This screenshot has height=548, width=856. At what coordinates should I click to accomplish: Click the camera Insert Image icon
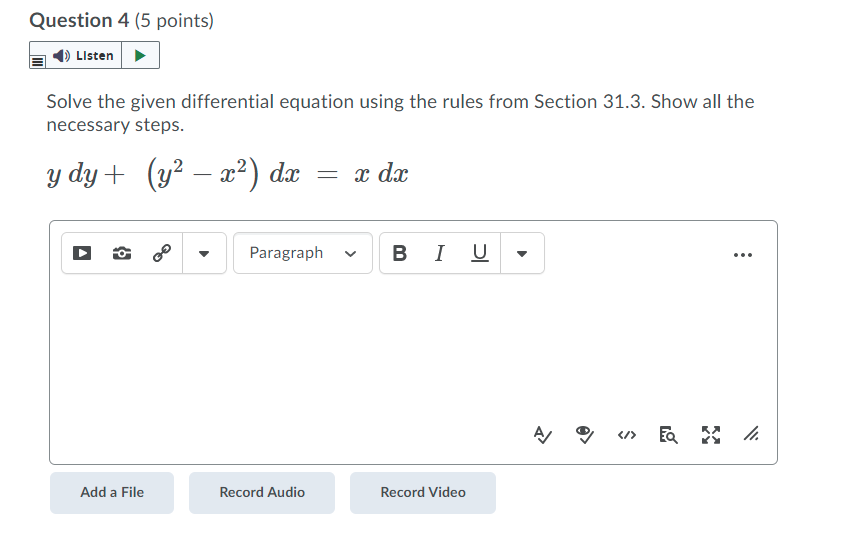pos(122,254)
